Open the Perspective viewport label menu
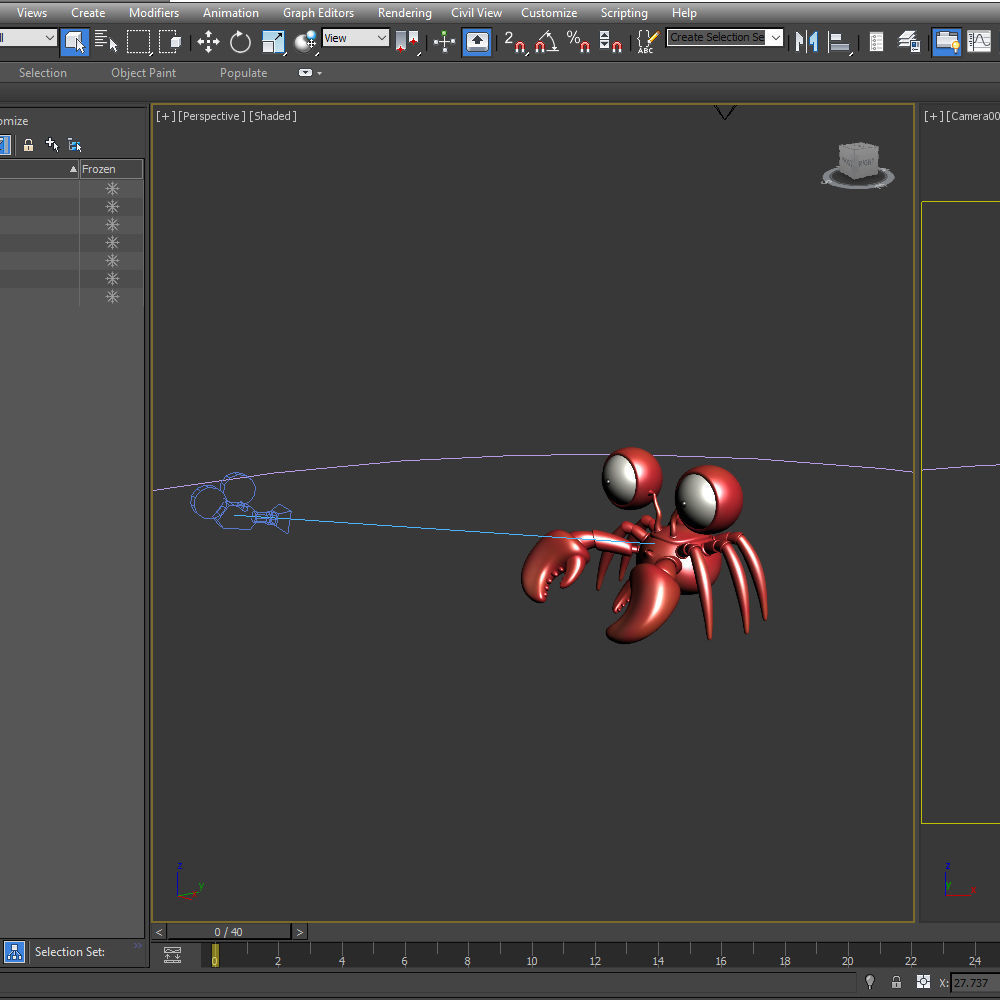 pos(212,116)
